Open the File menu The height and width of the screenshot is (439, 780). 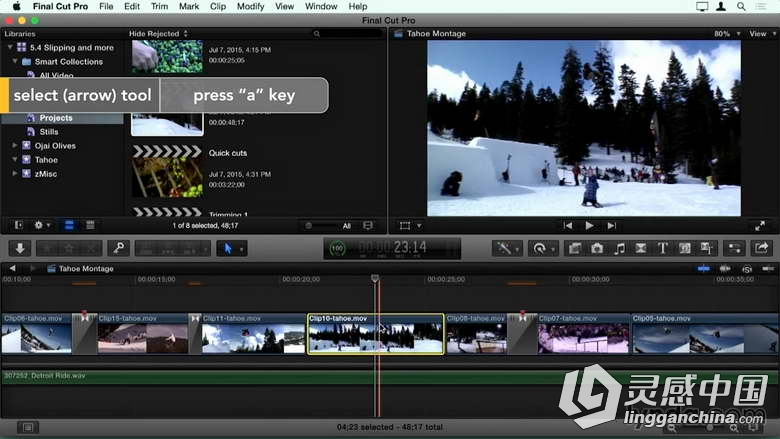click(106, 6)
